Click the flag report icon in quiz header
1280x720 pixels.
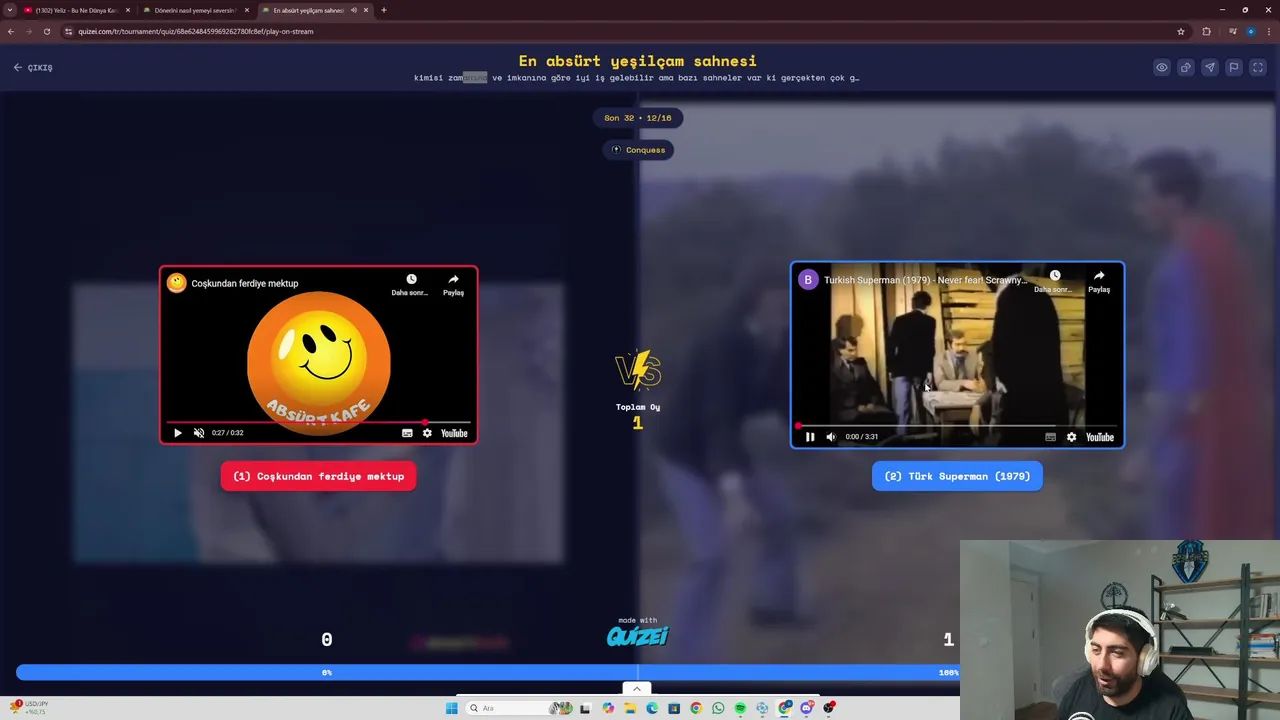point(1233,68)
